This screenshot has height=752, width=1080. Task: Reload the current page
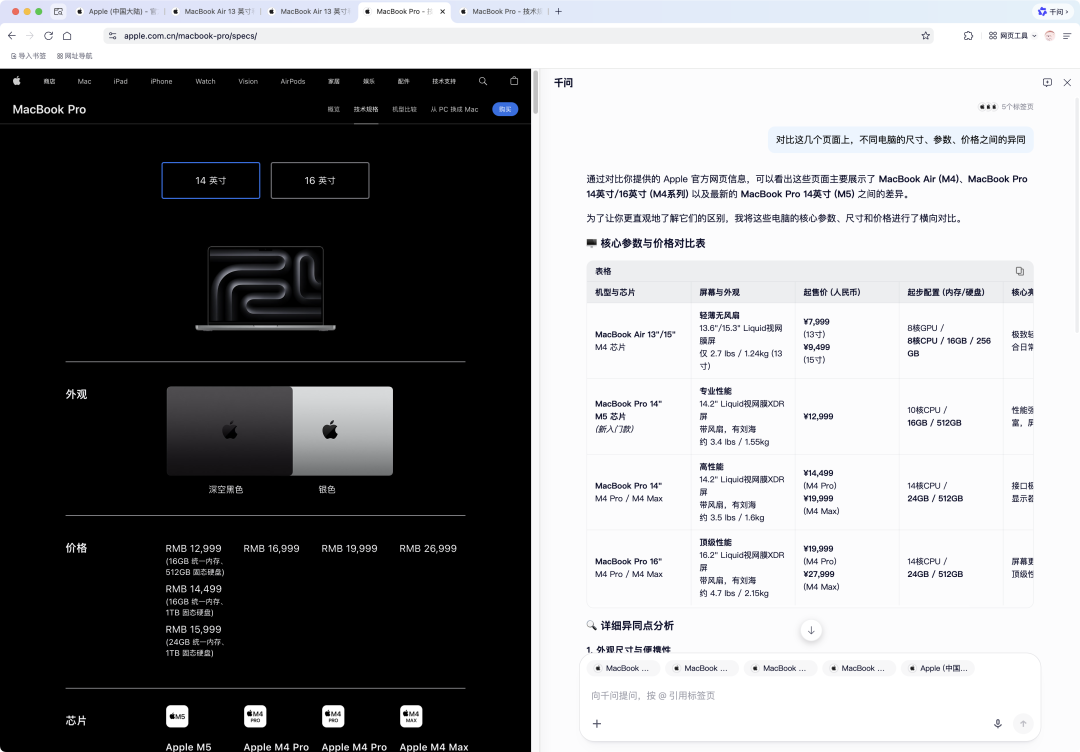coord(48,36)
